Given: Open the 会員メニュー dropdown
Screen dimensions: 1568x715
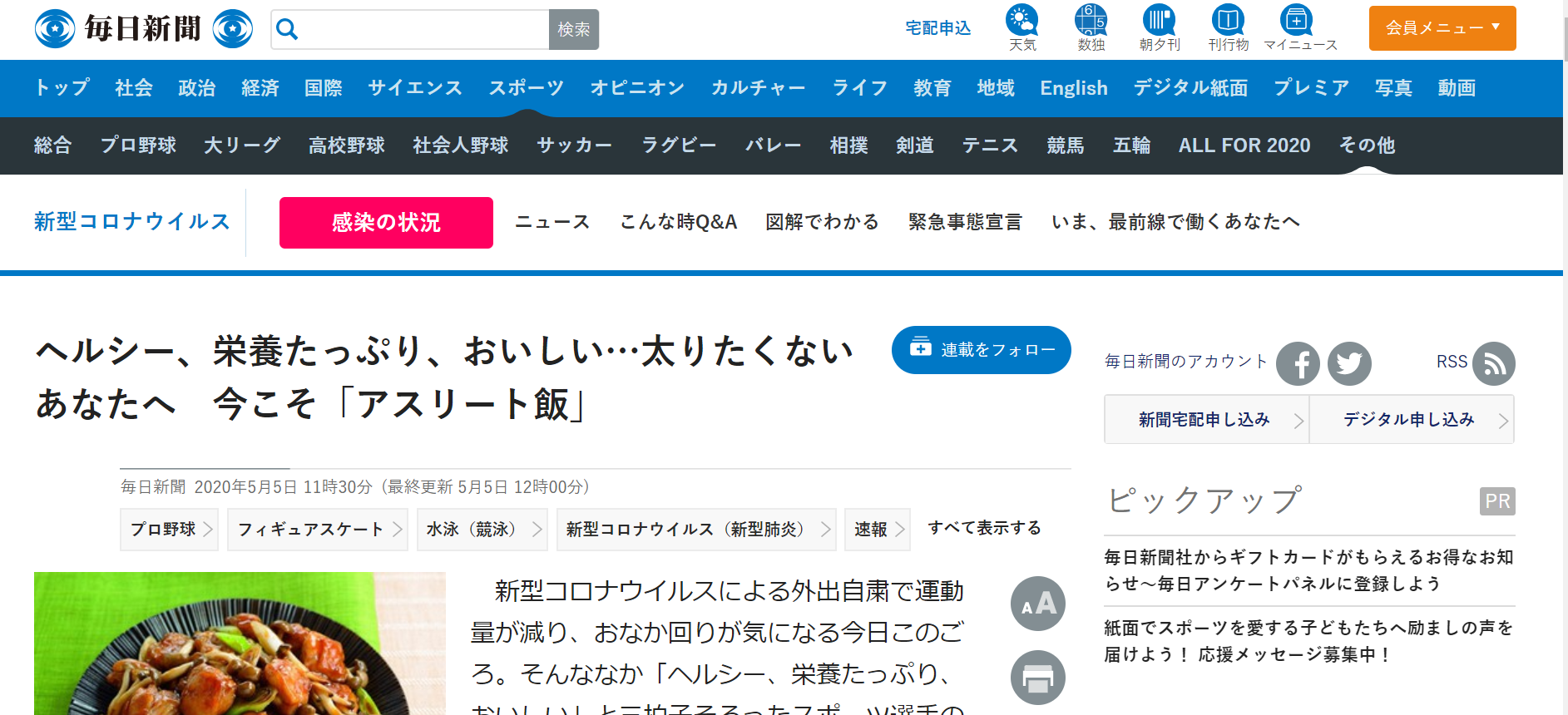Looking at the screenshot, I should click(1442, 28).
